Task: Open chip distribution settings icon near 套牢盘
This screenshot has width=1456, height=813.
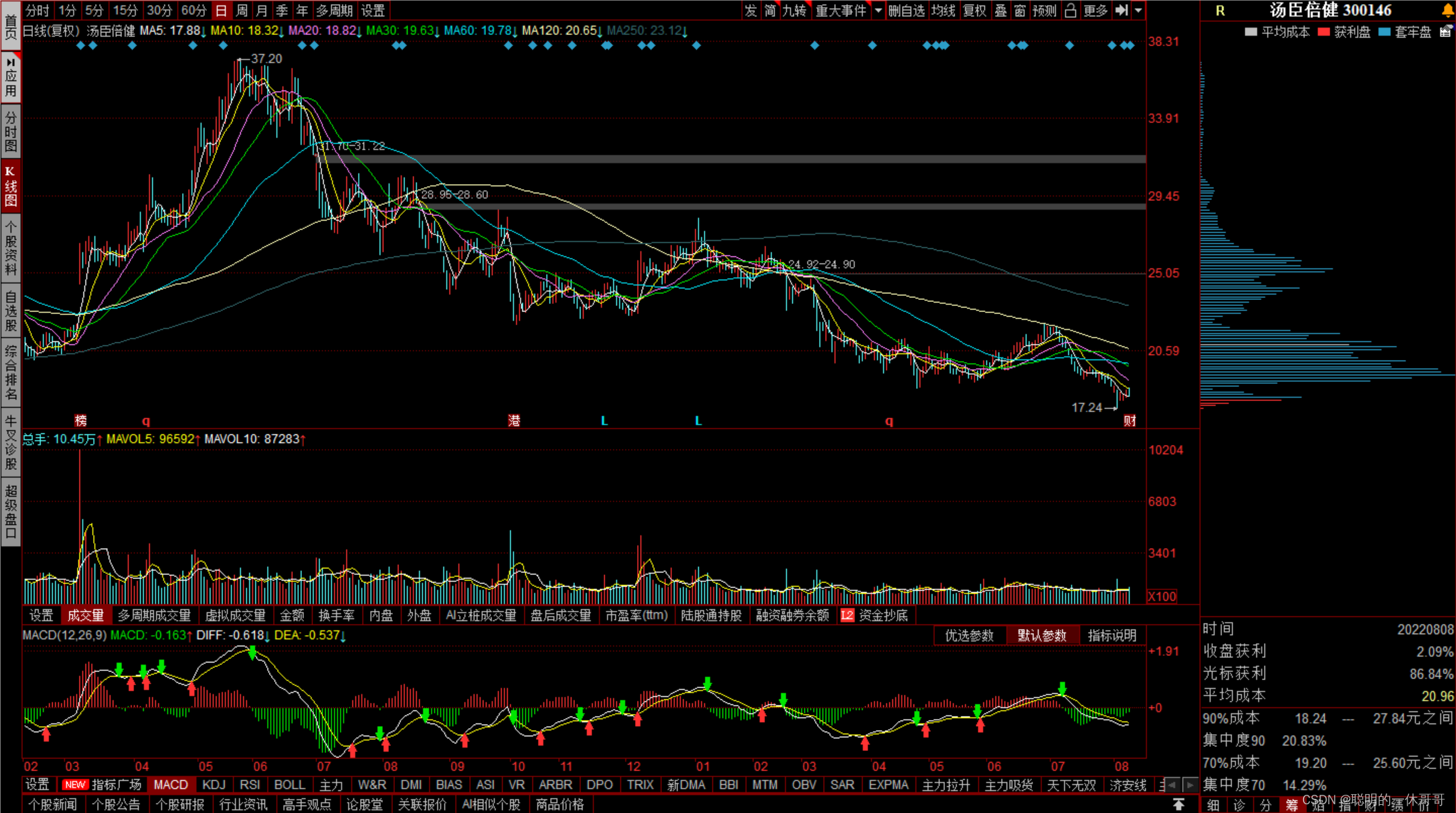Action: coord(1445,31)
